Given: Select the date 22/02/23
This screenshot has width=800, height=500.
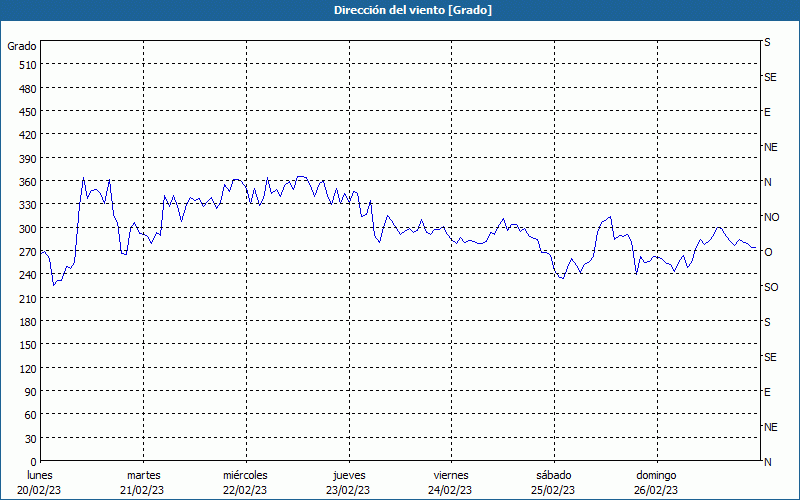Looking at the screenshot, I should 245,490.
